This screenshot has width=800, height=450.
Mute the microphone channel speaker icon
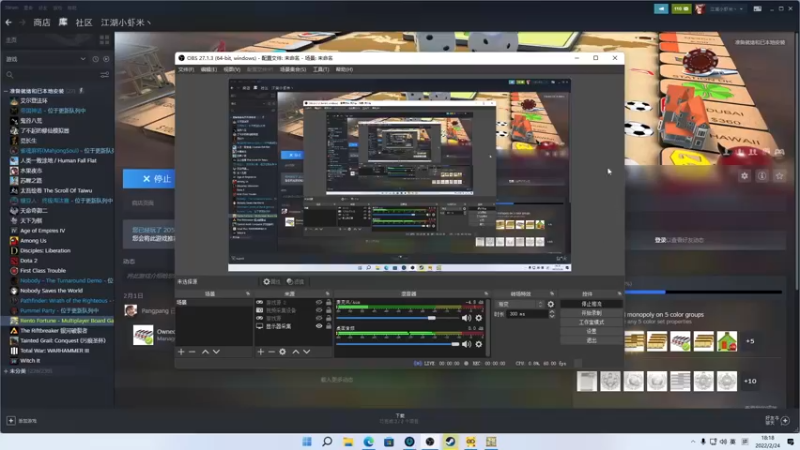pyautogui.click(x=466, y=318)
